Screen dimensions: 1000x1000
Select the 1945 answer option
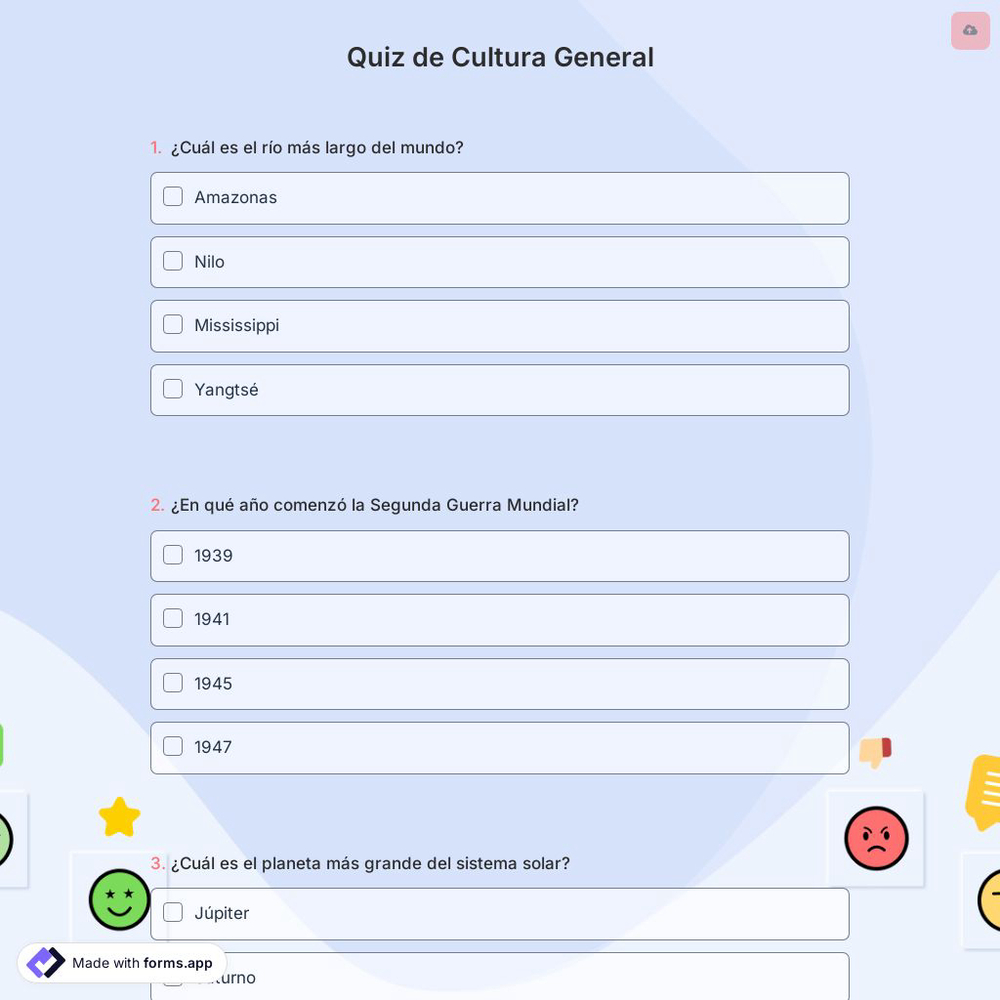coord(500,684)
